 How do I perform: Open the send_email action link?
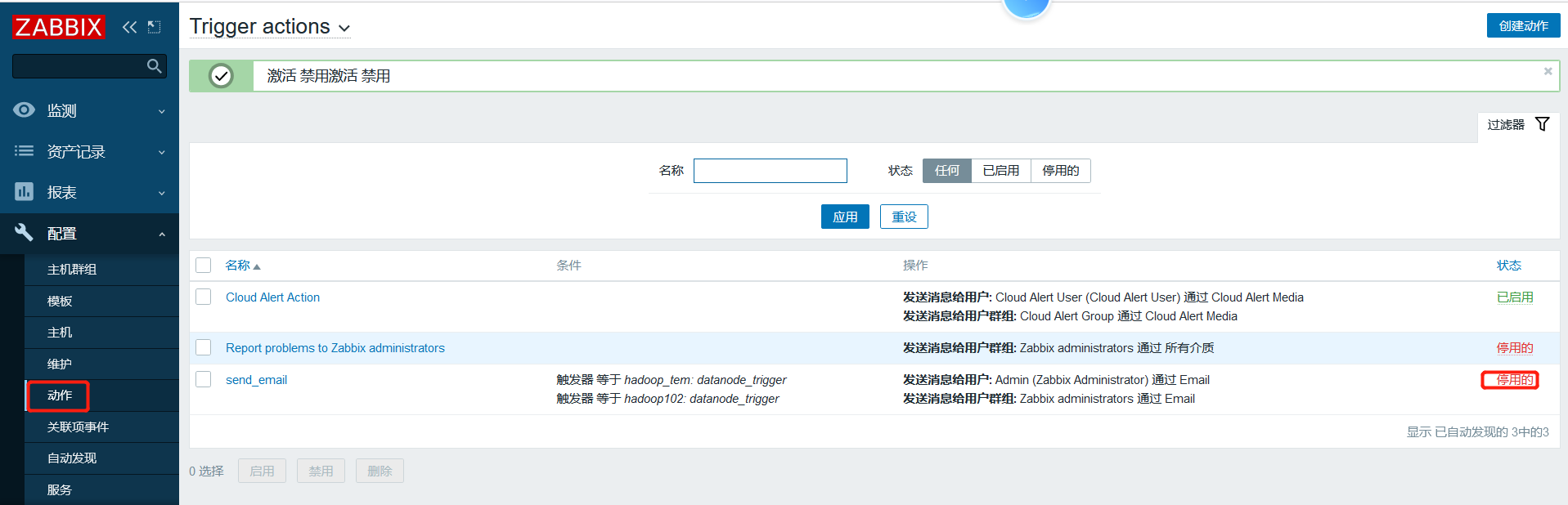tap(256, 380)
